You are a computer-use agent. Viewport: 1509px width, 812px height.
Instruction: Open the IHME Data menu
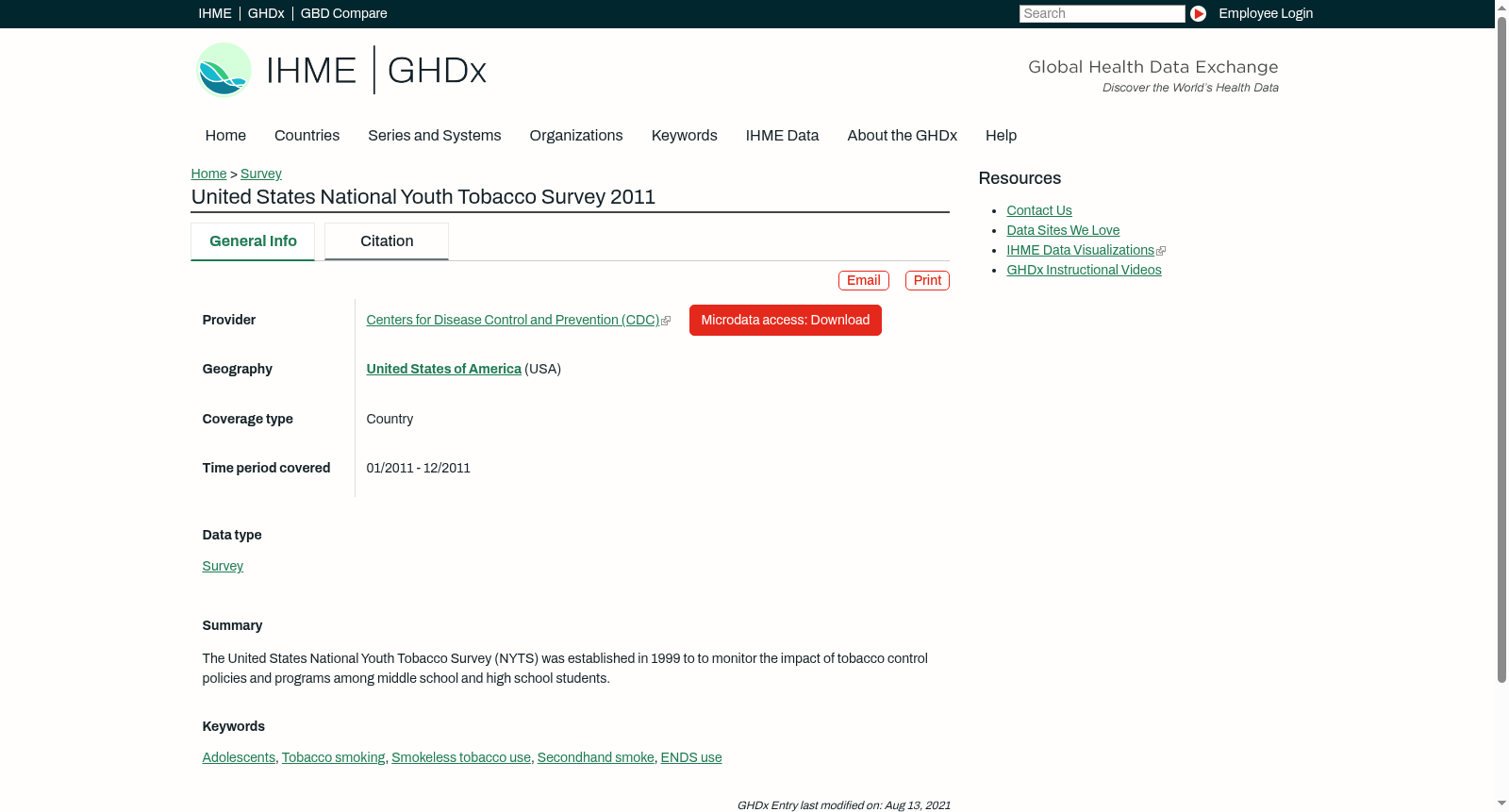[x=782, y=135]
